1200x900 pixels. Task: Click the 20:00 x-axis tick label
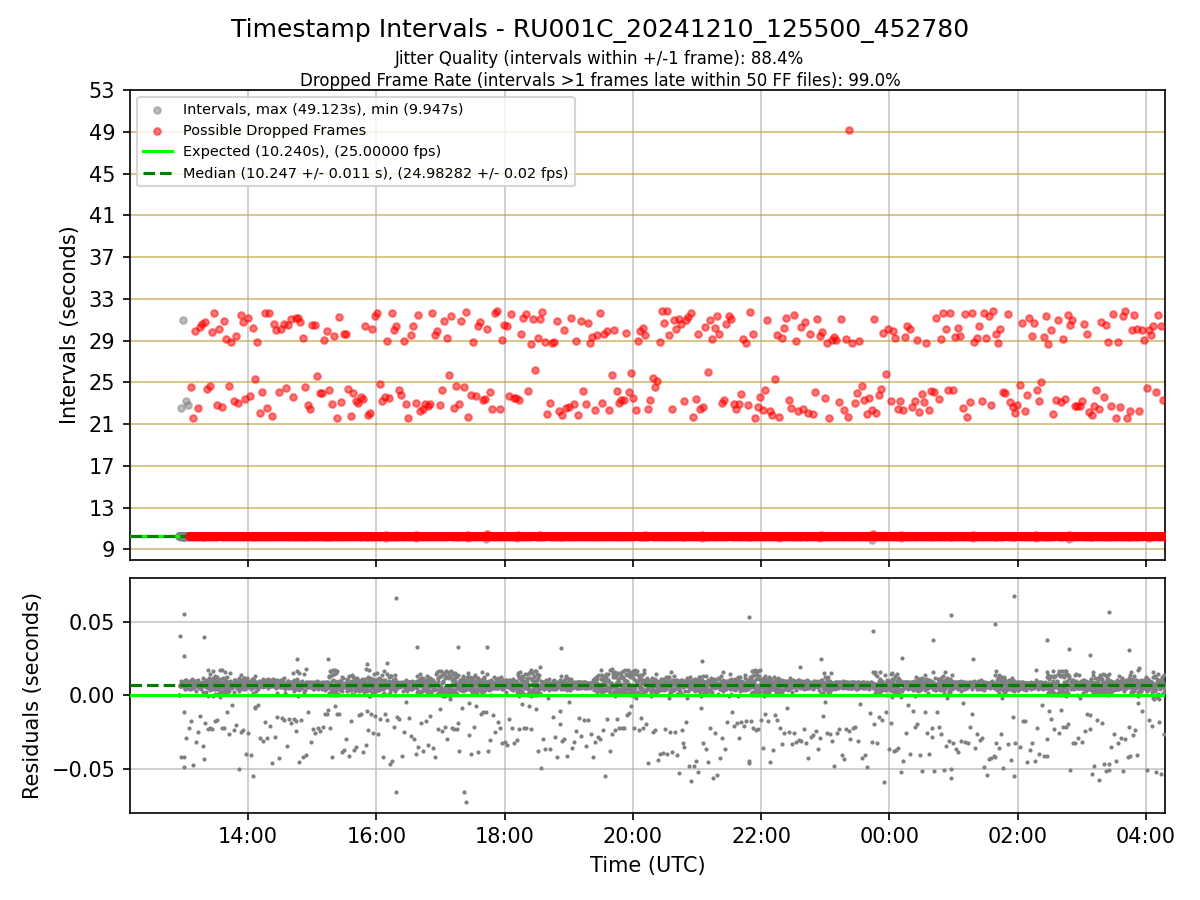click(632, 835)
